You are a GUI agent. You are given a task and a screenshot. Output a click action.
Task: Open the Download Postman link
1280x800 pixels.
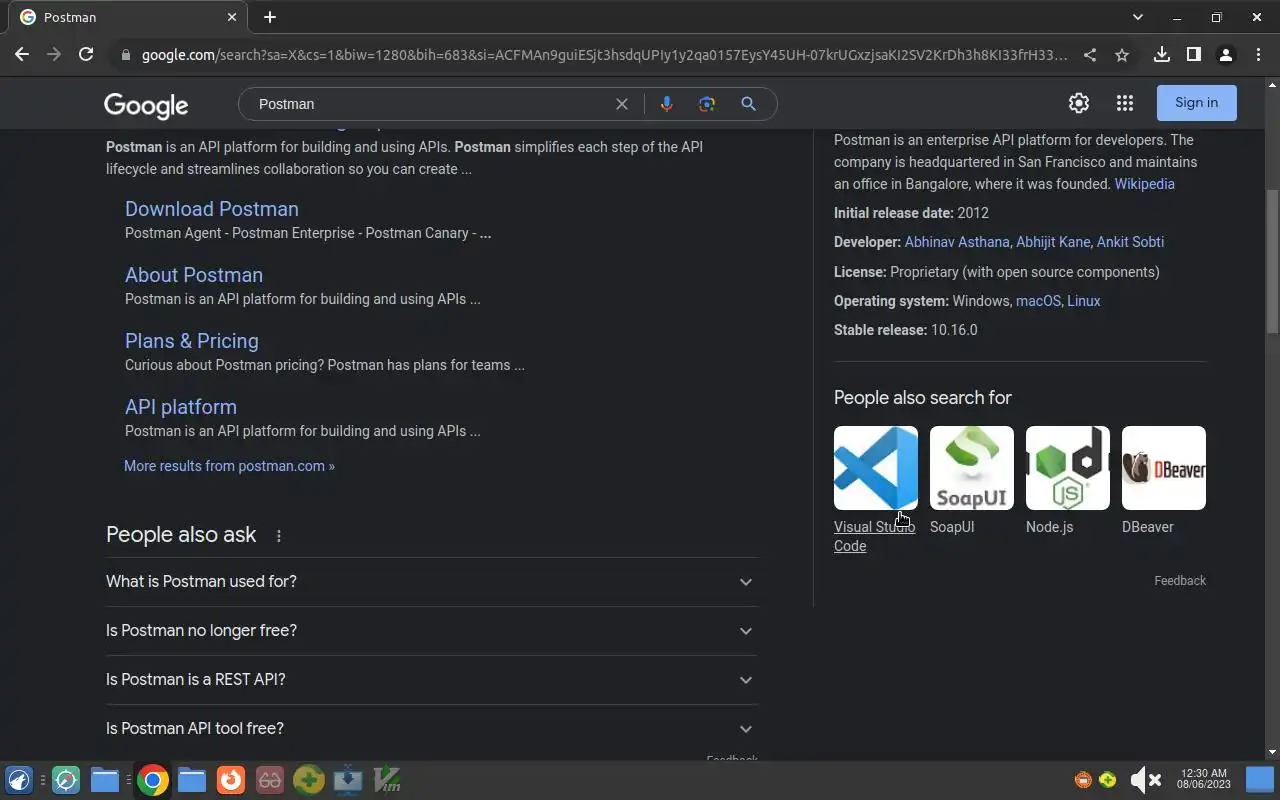tap(212, 209)
